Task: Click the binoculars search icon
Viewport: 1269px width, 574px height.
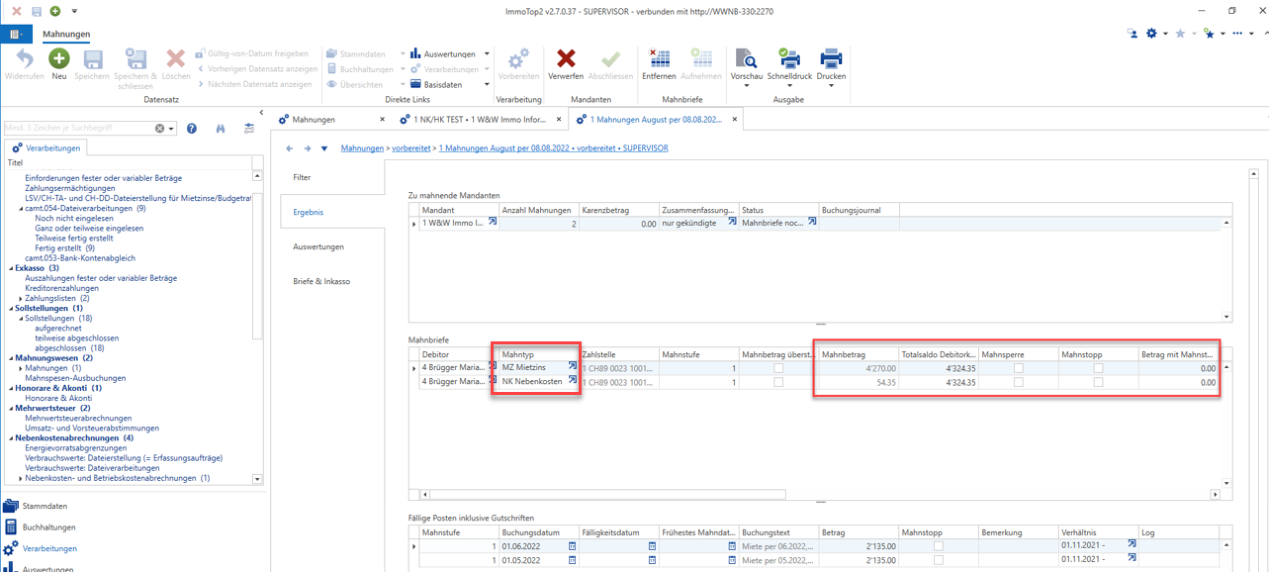Action: (x=221, y=129)
